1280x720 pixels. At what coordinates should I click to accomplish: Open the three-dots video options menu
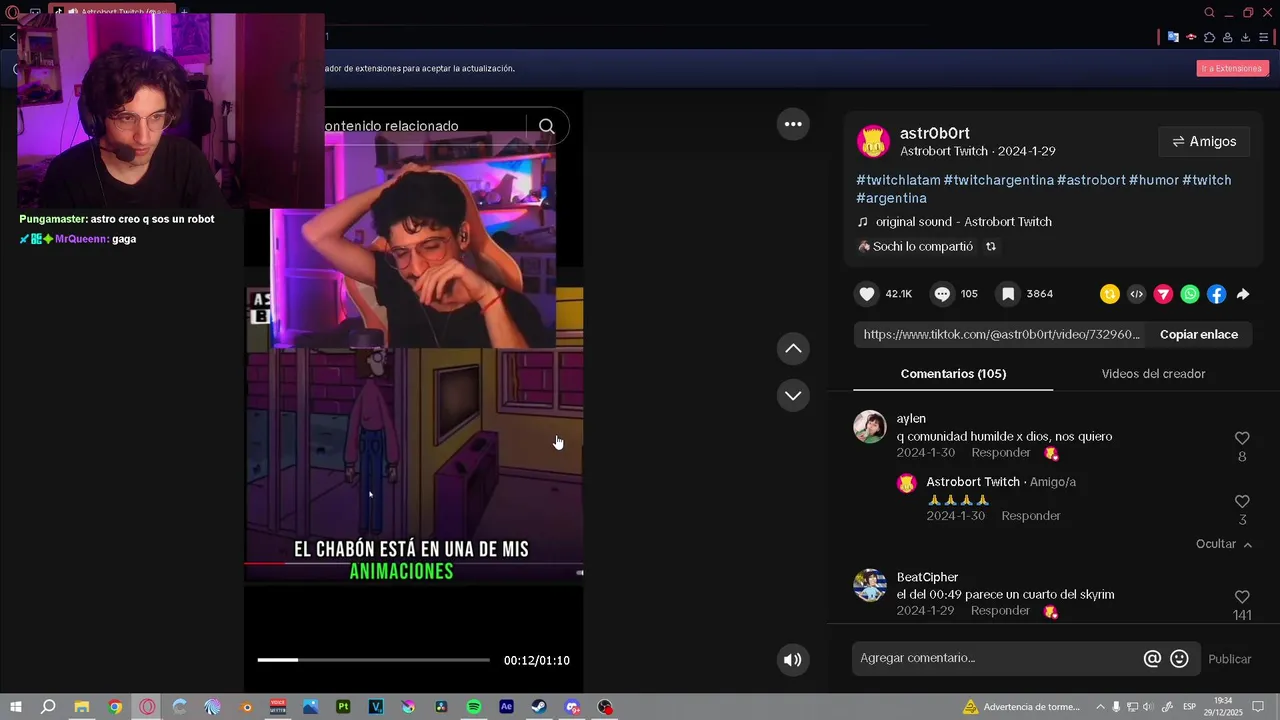pos(793,124)
